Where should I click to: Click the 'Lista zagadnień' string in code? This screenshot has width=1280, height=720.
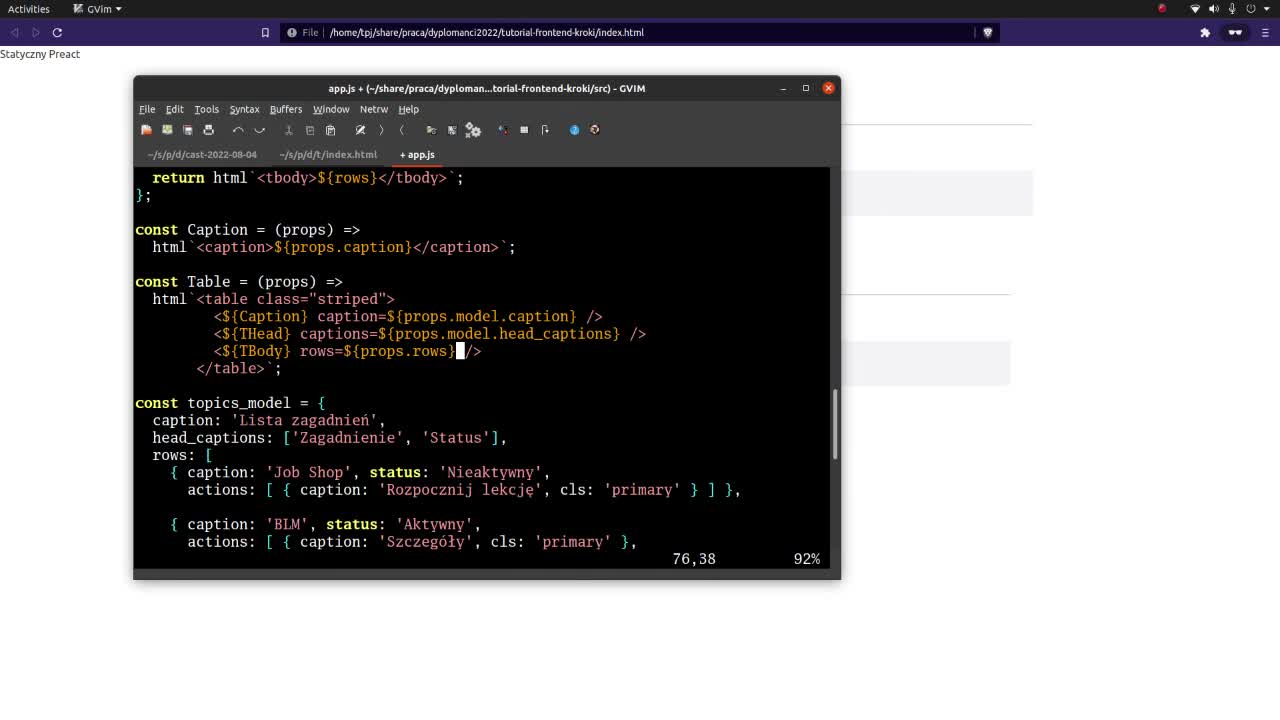pos(304,420)
